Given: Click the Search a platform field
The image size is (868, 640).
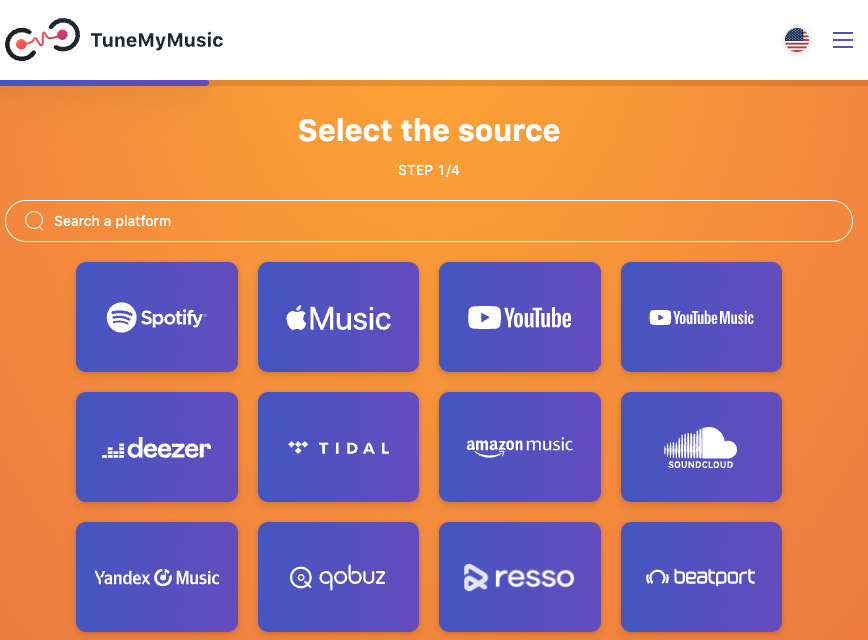Looking at the screenshot, I should point(430,221).
